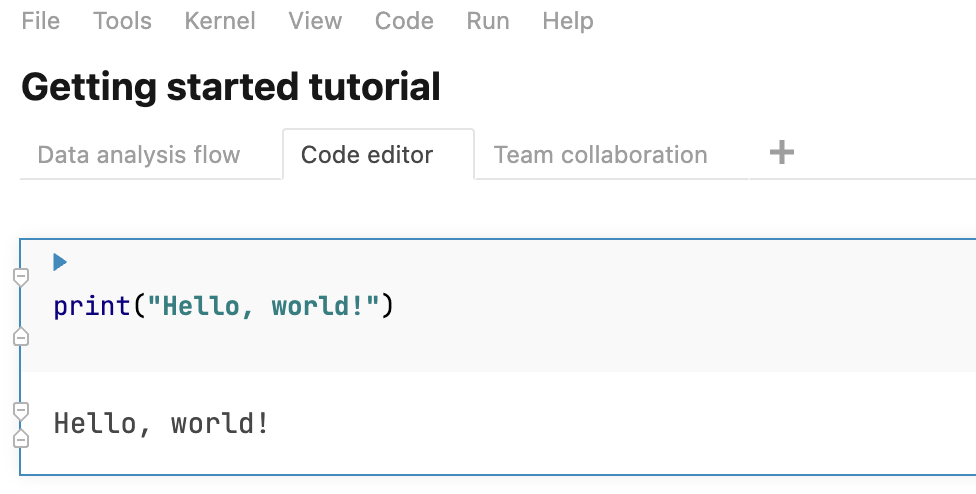Click fold handle below the print statement
The image size is (976, 494).
point(20,338)
